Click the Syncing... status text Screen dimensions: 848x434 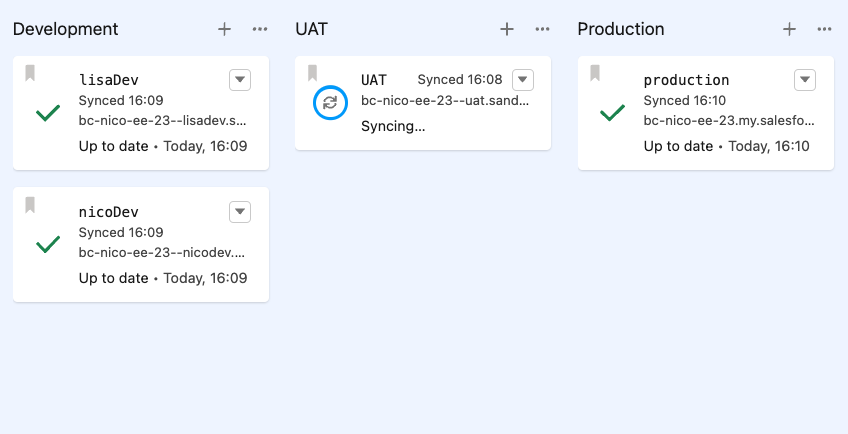tap(393, 126)
